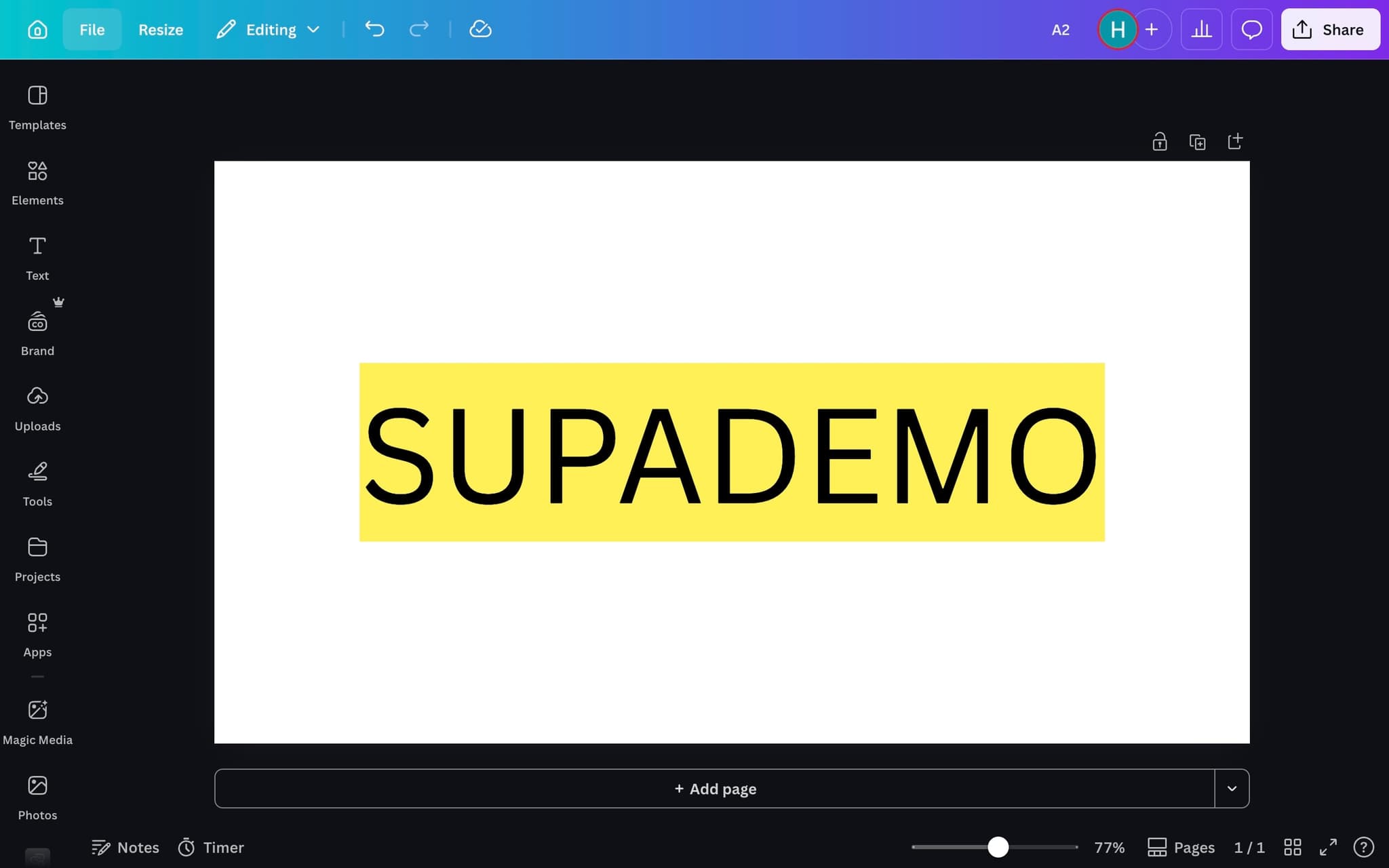Open the Elements panel
The width and height of the screenshot is (1389, 868).
37,183
